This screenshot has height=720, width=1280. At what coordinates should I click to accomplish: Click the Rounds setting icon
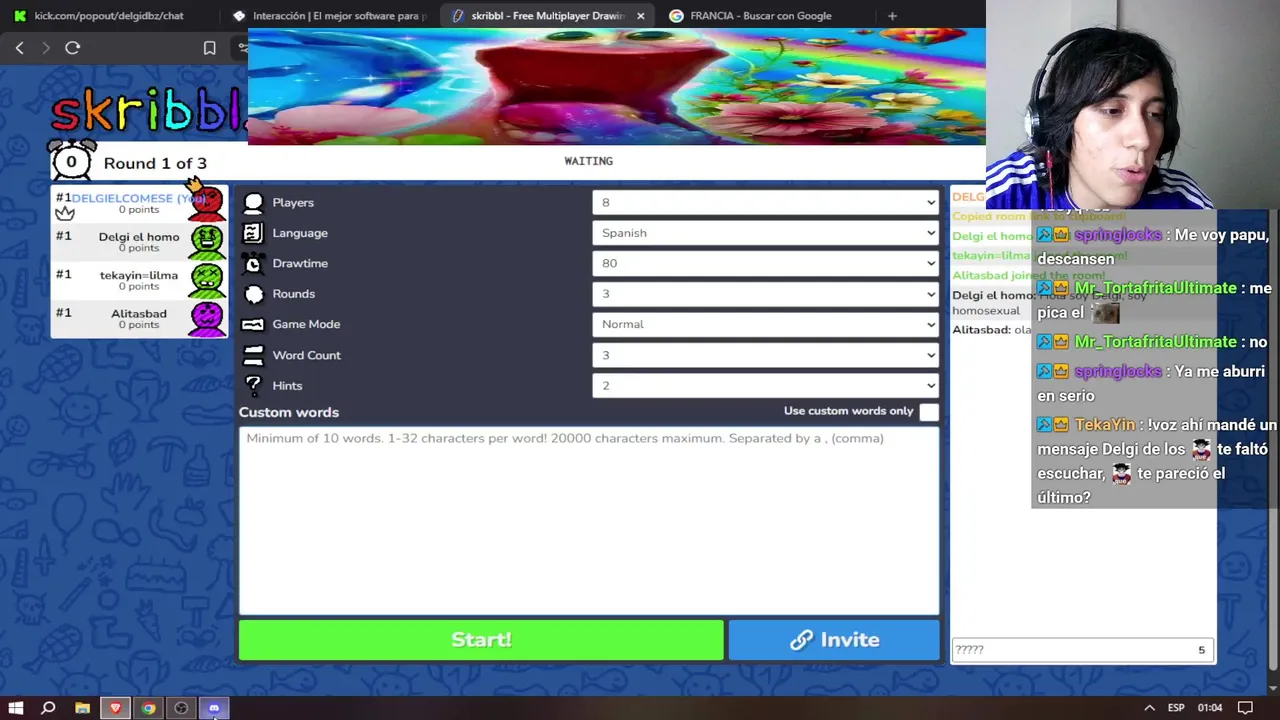[x=253, y=294]
